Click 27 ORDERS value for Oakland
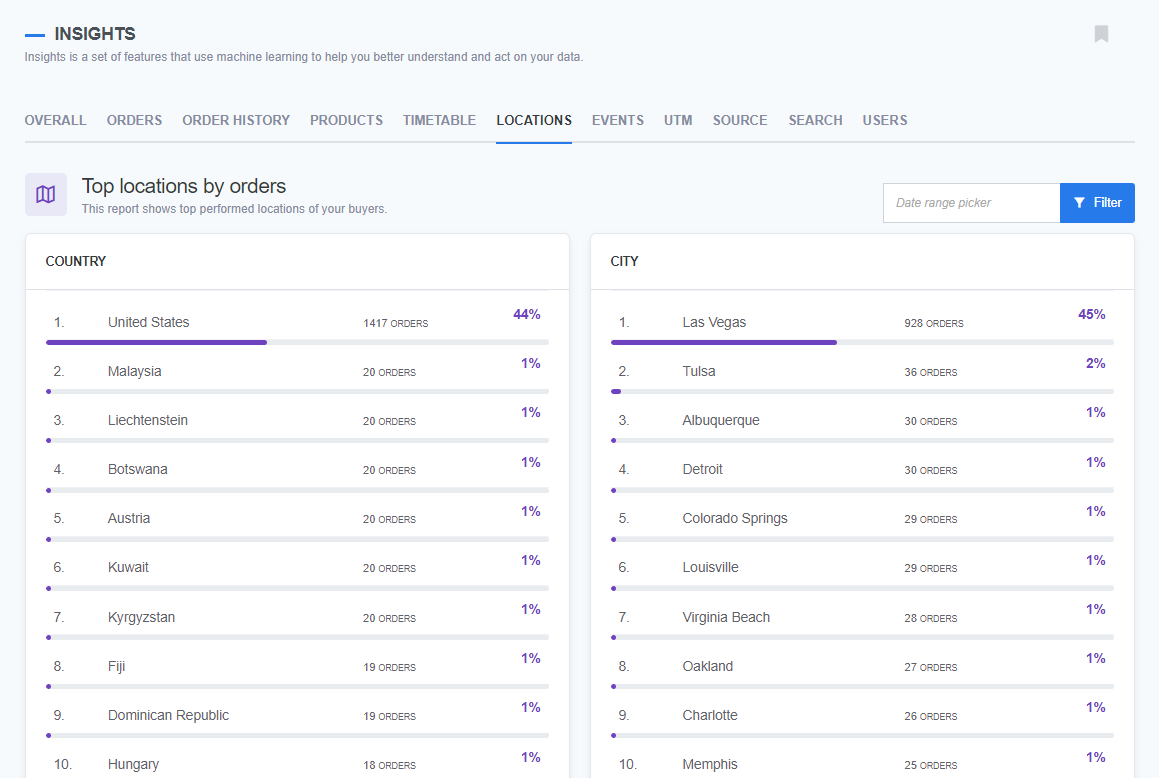Image resolution: width=1159 pixels, height=778 pixels. (x=931, y=667)
